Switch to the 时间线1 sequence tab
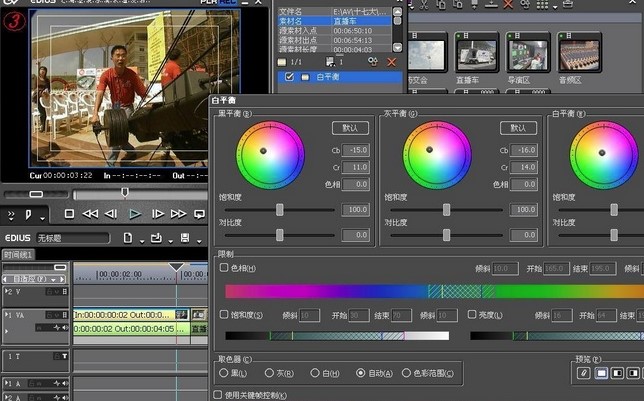This screenshot has width=644, height=401. click(18, 255)
